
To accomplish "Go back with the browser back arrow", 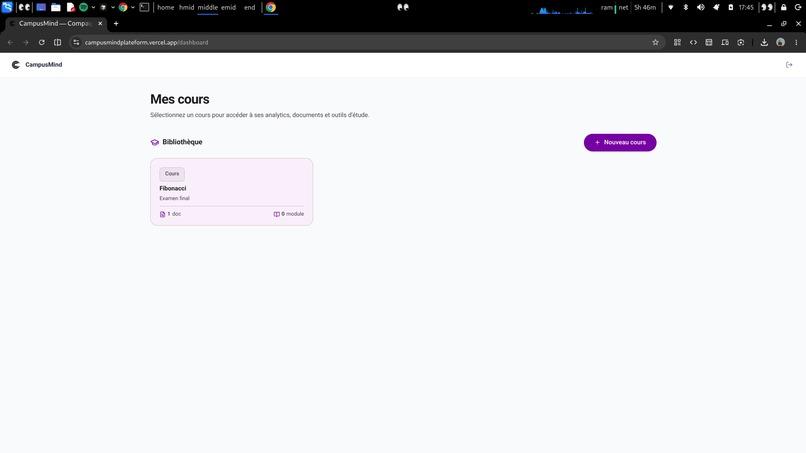I will click(x=10, y=43).
